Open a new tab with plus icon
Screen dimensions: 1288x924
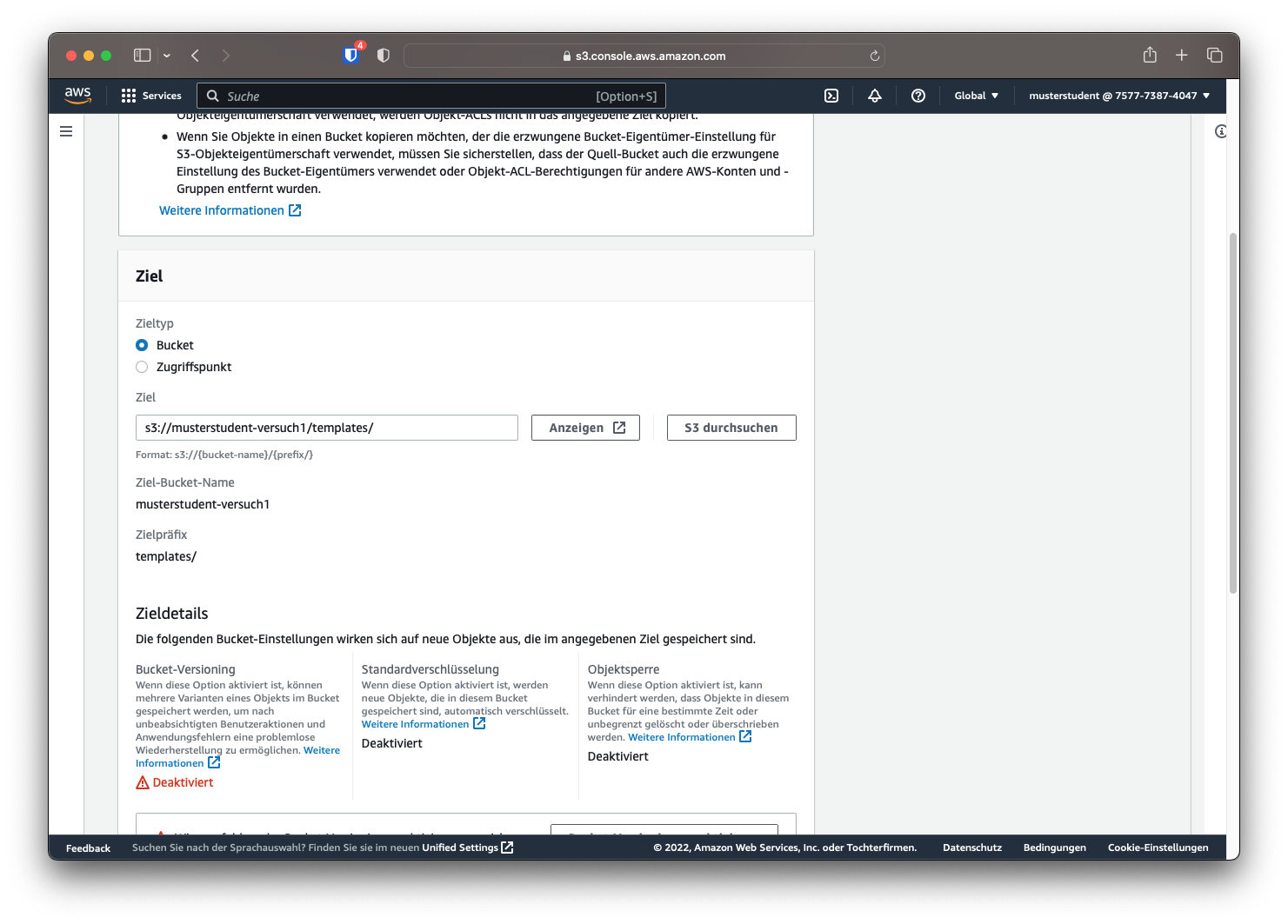tap(1182, 56)
